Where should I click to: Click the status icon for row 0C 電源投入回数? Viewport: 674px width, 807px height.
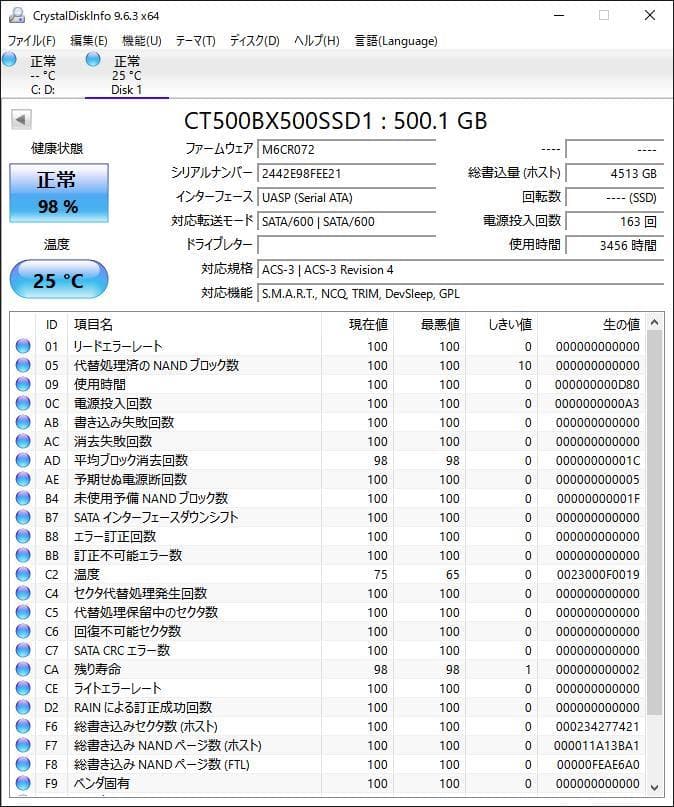23,403
